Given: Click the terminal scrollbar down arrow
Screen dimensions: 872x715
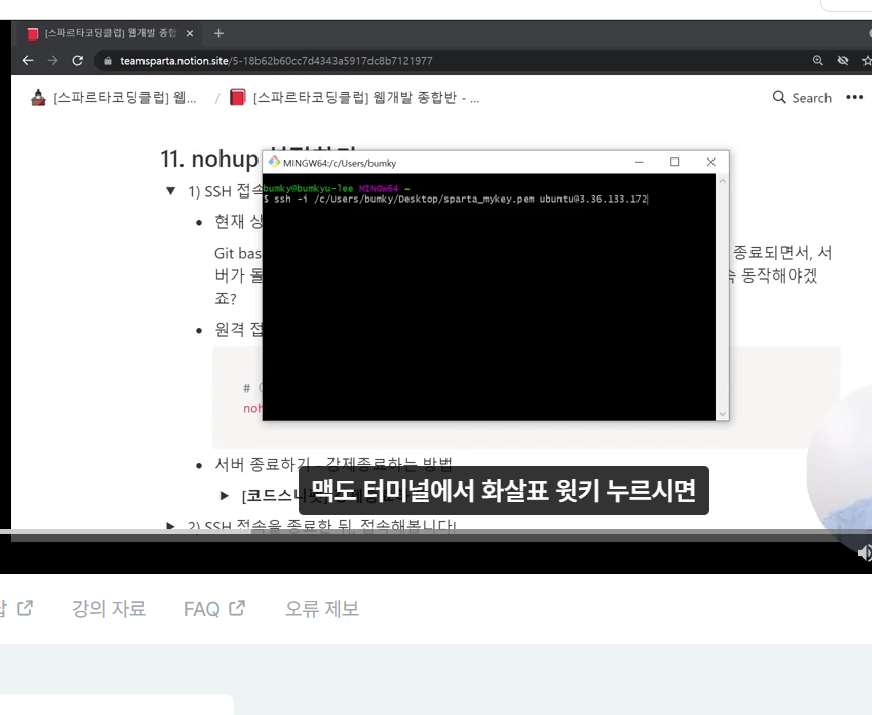Looking at the screenshot, I should coord(722,414).
